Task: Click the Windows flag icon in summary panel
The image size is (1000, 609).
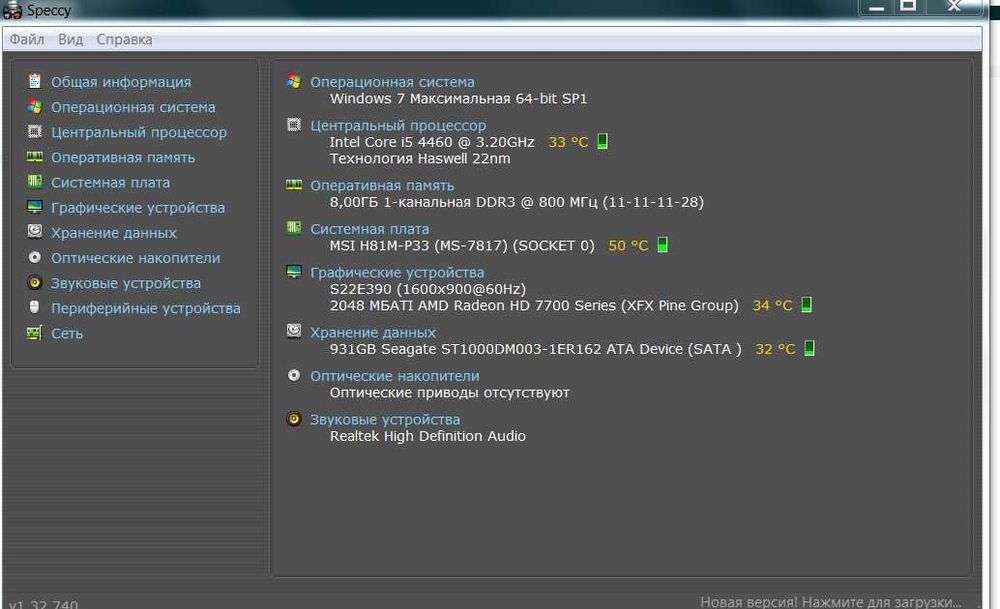Action: pyautogui.click(x=293, y=81)
